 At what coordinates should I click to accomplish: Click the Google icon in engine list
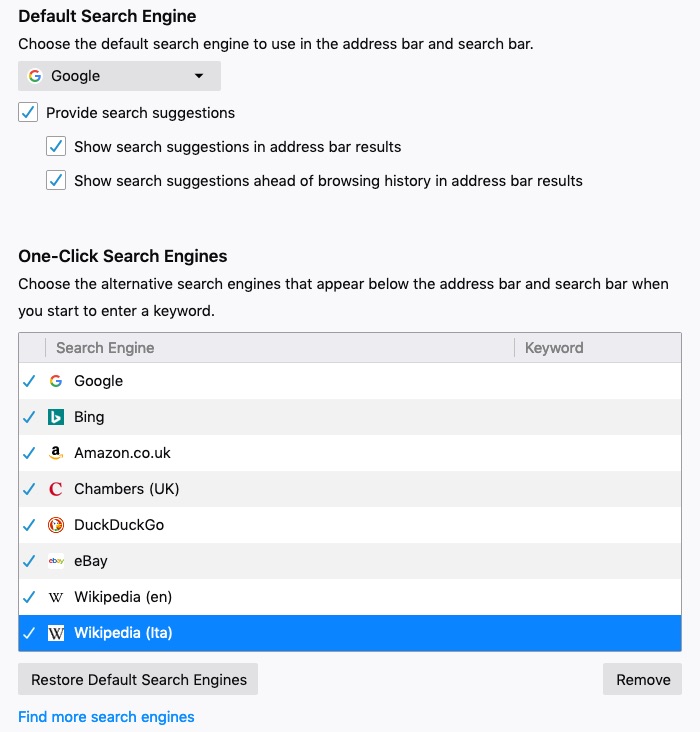(x=56, y=381)
